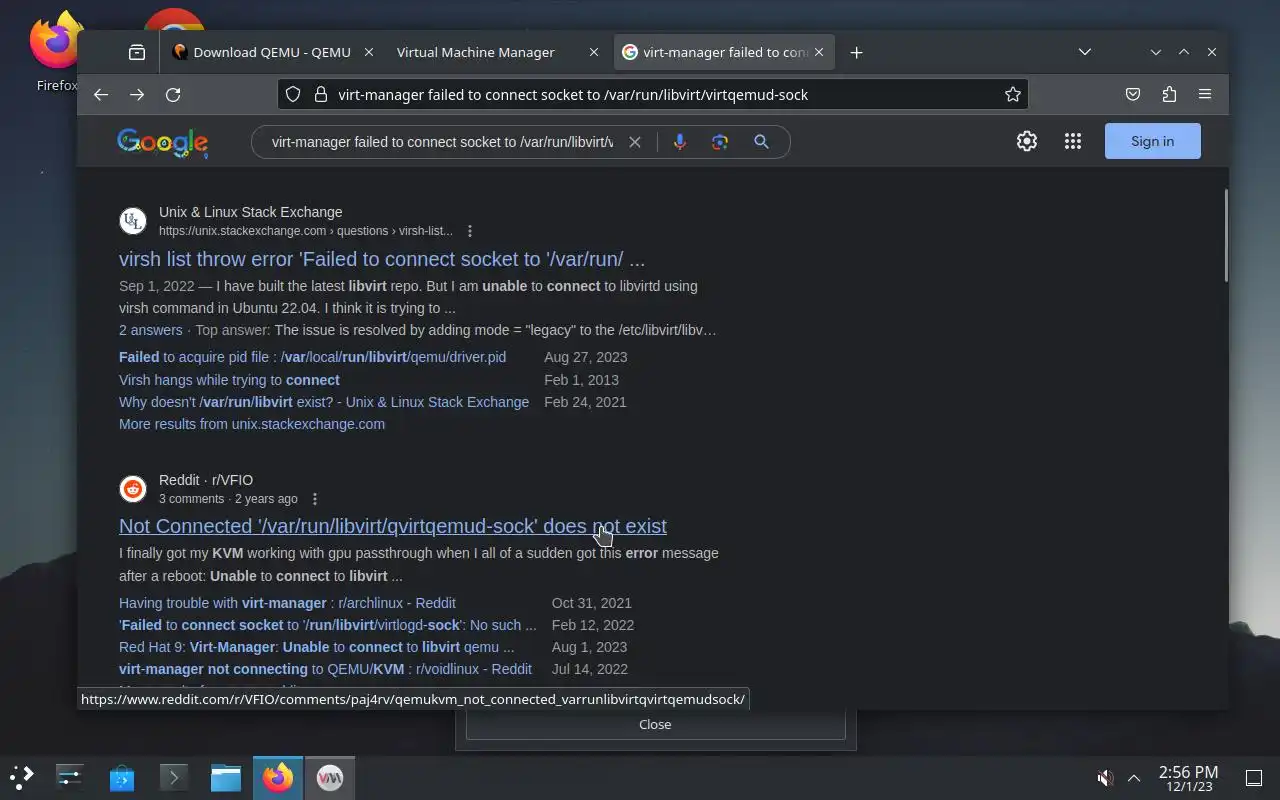Toggle the muted volume tray icon
This screenshot has width=1280, height=800.
(1105, 777)
